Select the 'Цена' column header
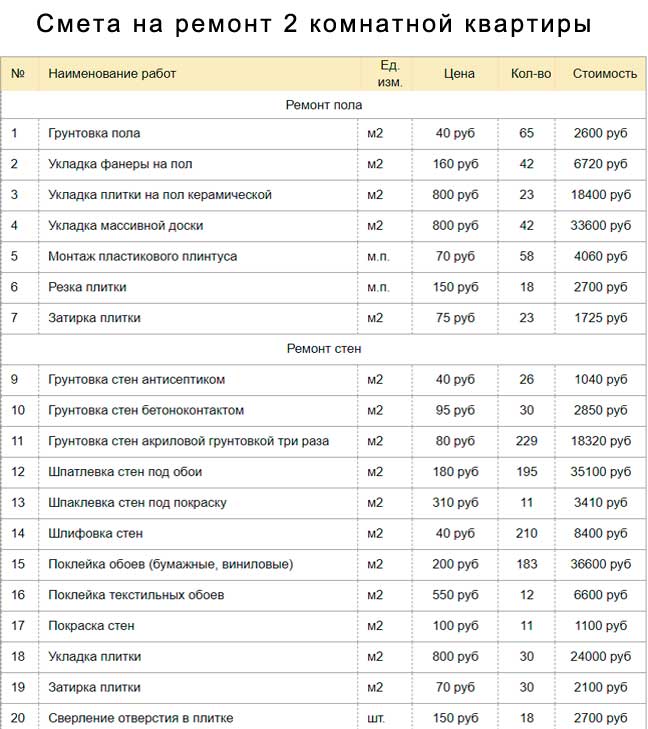This screenshot has height=729, width=648. tap(459, 74)
